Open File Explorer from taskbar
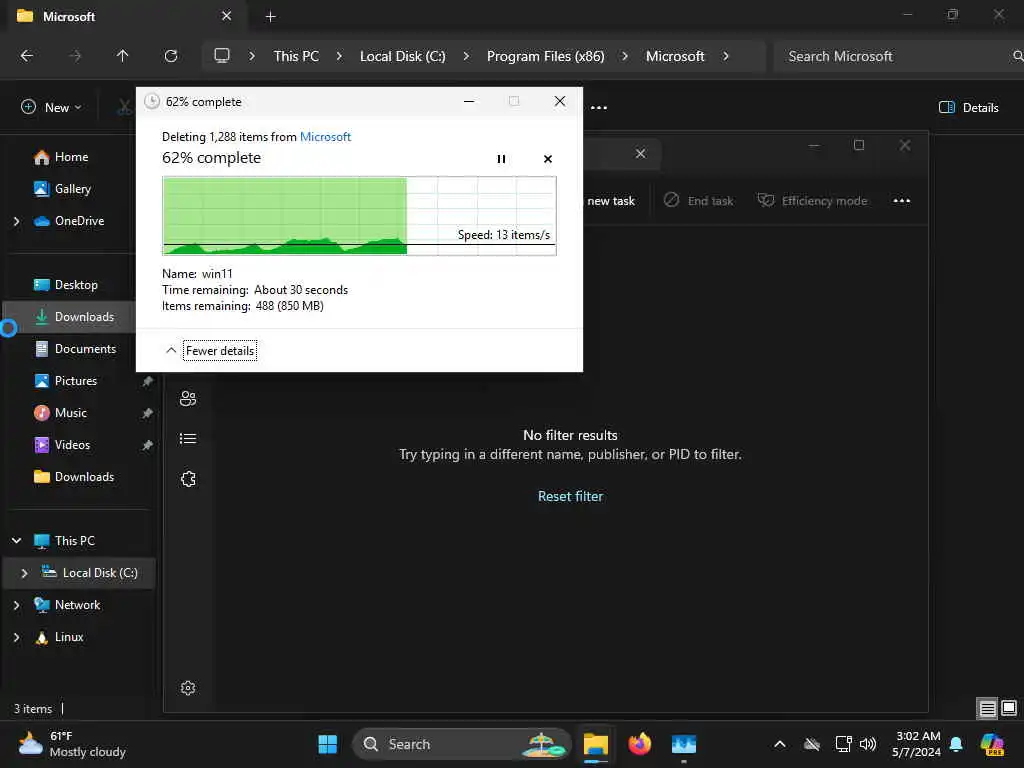 [x=596, y=744]
